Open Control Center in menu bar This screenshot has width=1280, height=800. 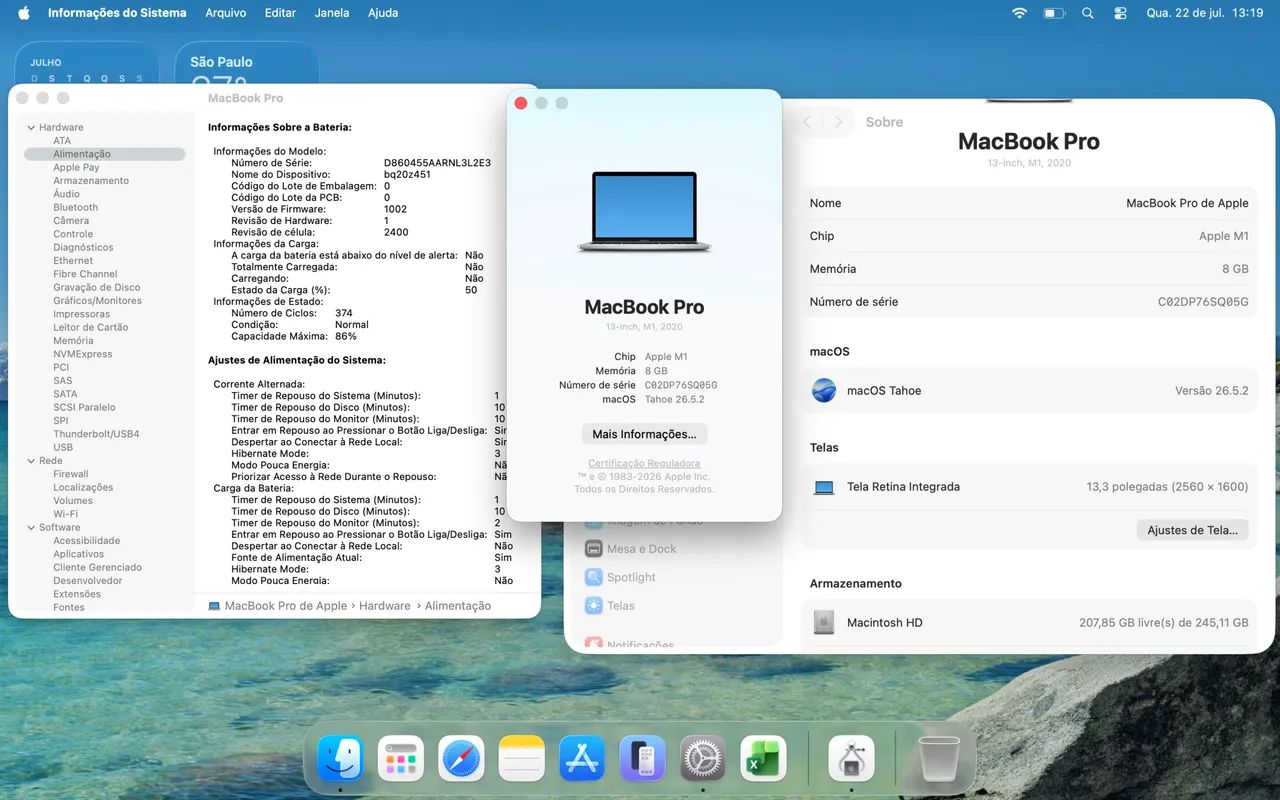coord(1120,13)
